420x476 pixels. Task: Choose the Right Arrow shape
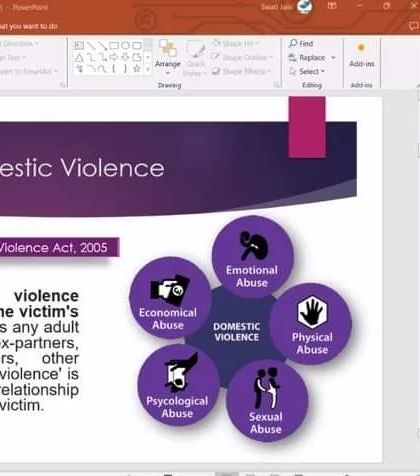[114, 57]
